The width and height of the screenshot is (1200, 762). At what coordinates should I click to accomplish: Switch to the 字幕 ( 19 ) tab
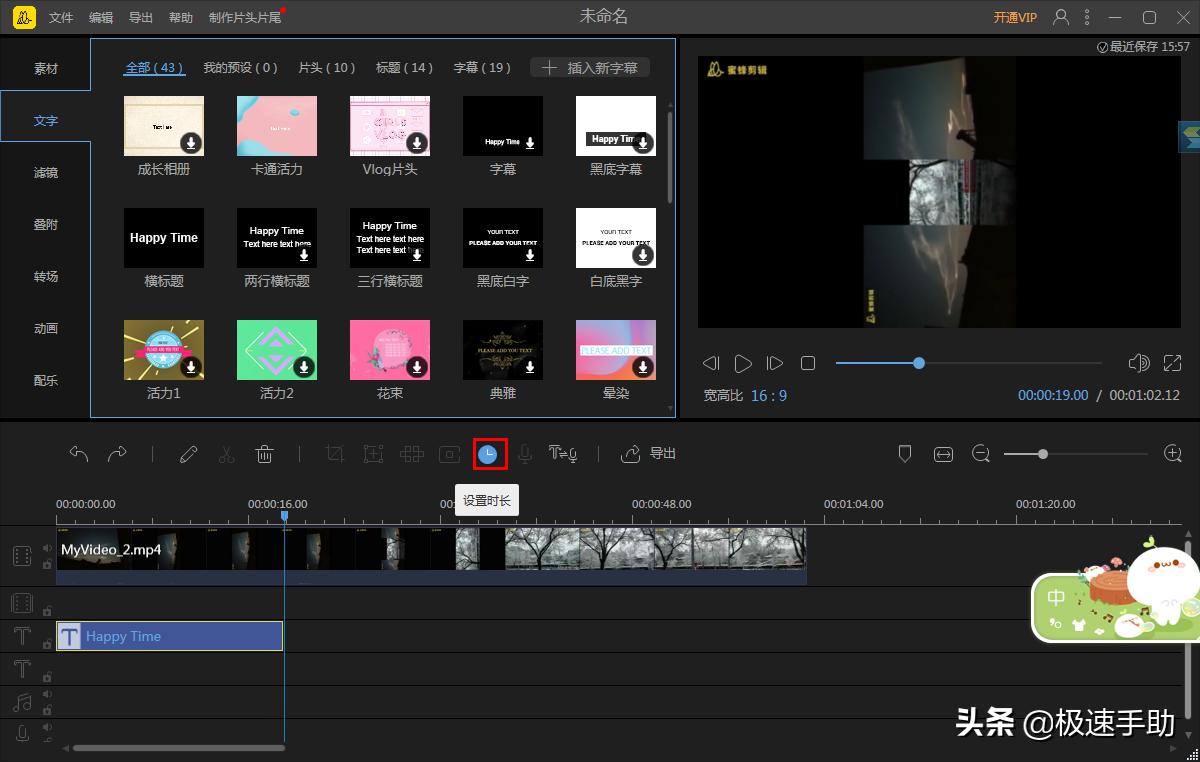tap(482, 68)
